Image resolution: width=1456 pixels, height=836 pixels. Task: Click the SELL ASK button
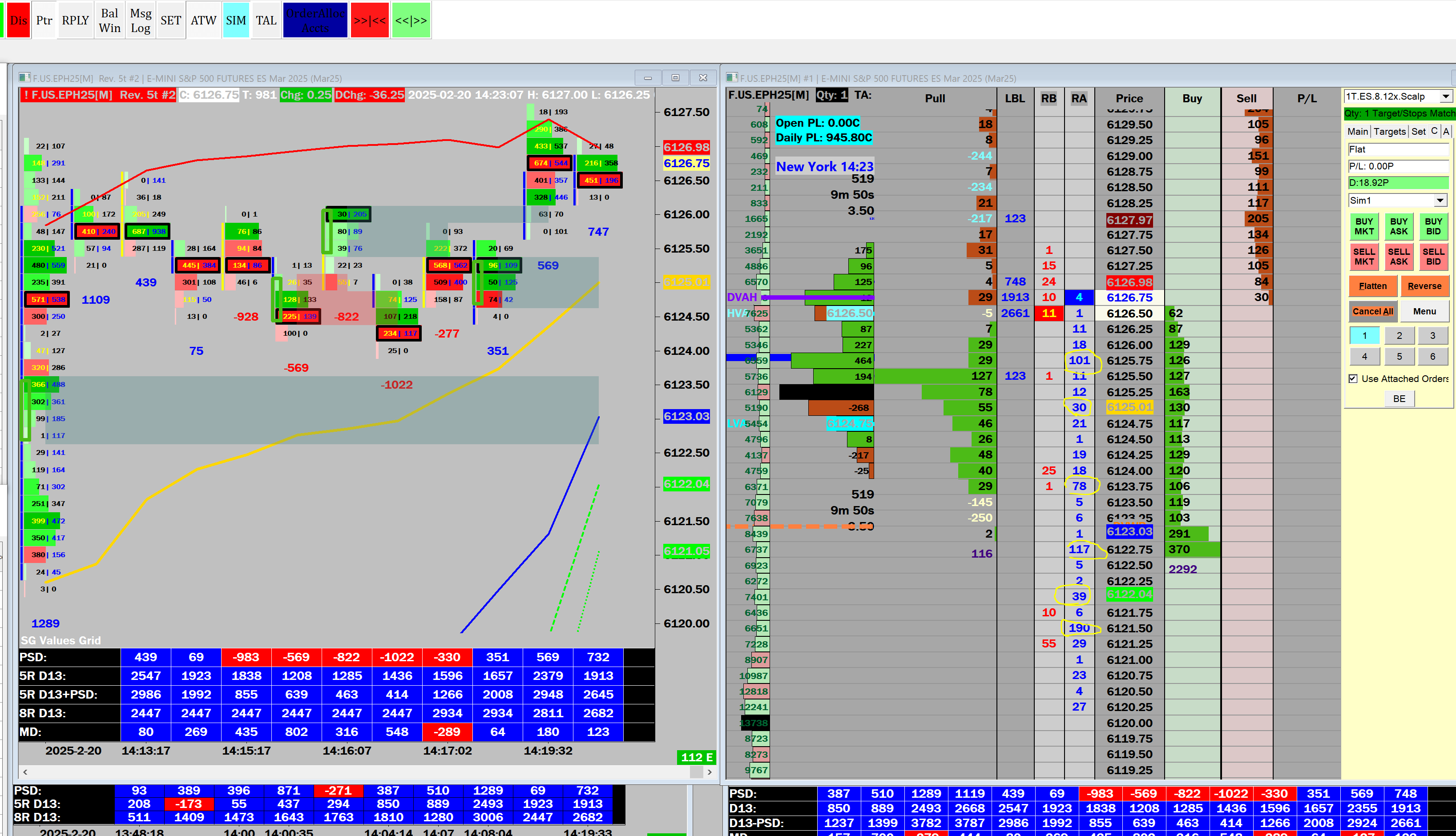click(x=1399, y=257)
